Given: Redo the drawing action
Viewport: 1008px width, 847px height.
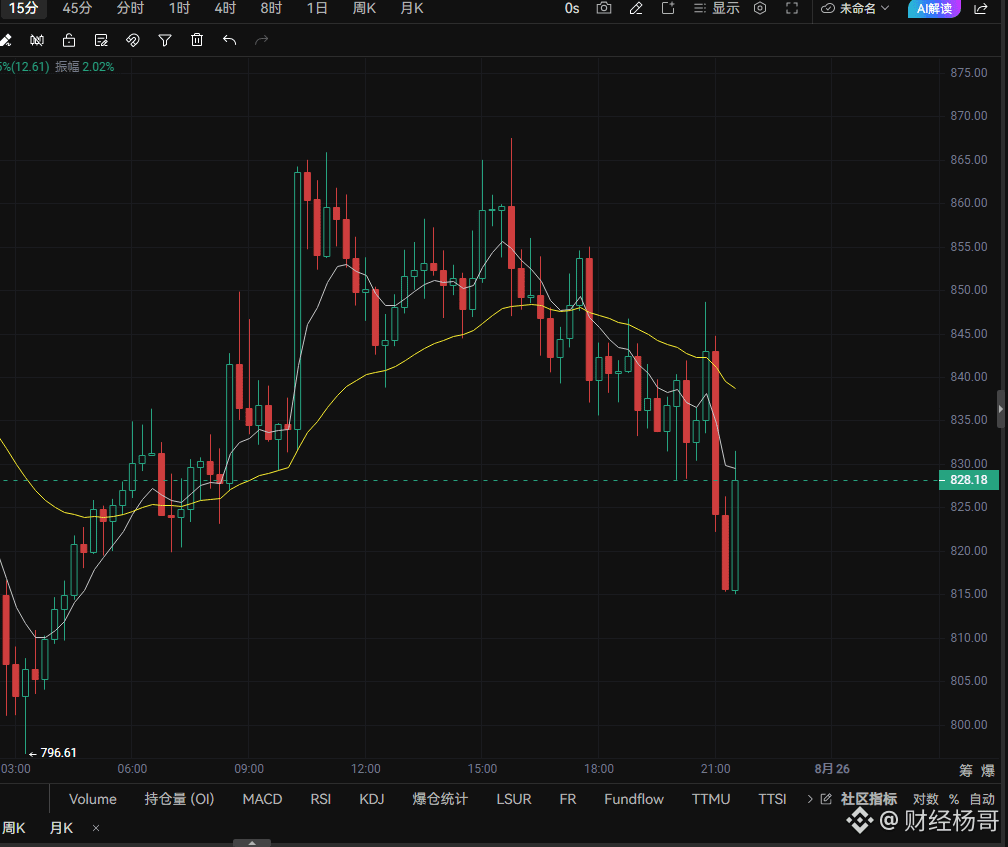Looking at the screenshot, I should click(x=261, y=40).
